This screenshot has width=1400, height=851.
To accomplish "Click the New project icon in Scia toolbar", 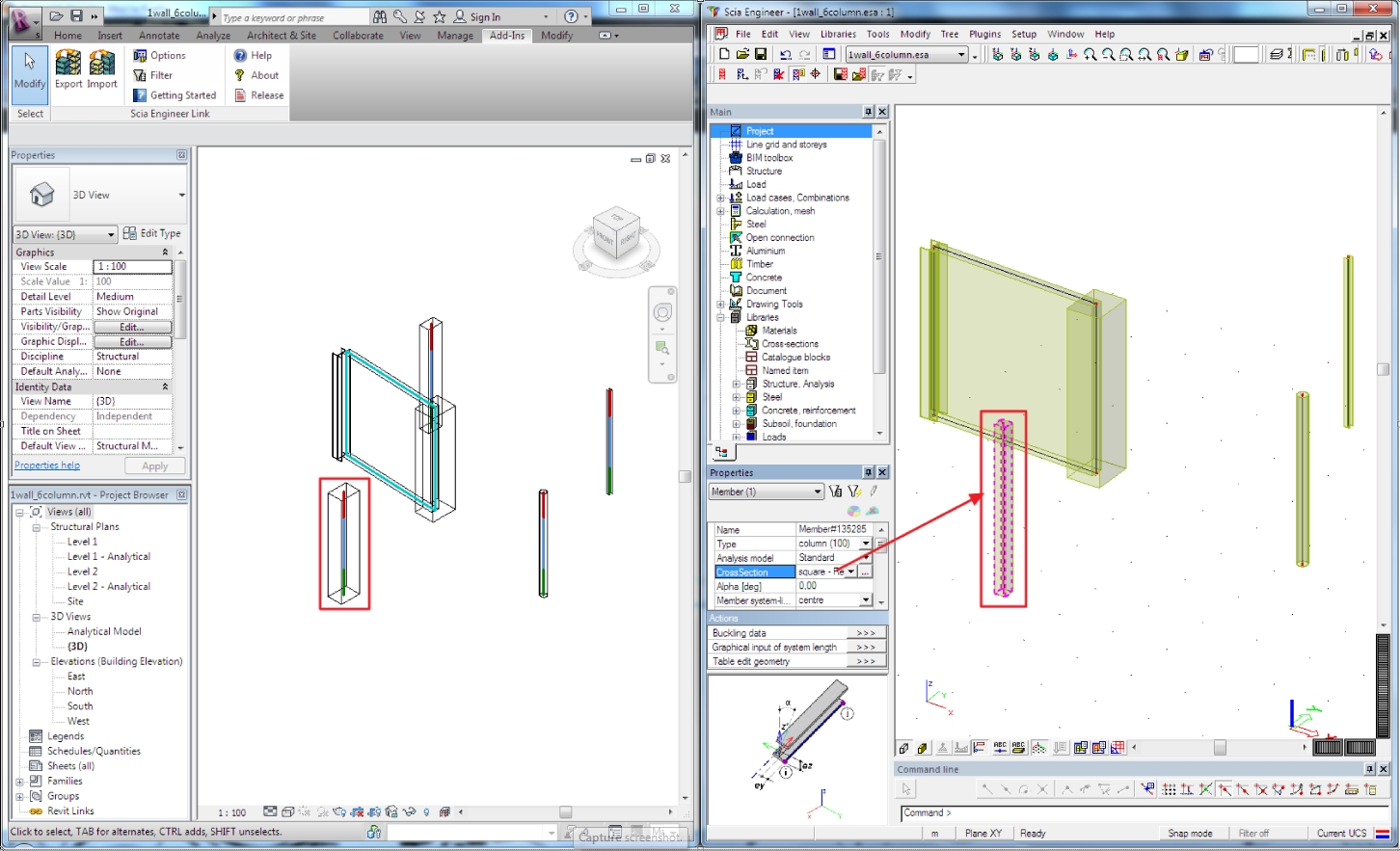I will coord(724,55).
